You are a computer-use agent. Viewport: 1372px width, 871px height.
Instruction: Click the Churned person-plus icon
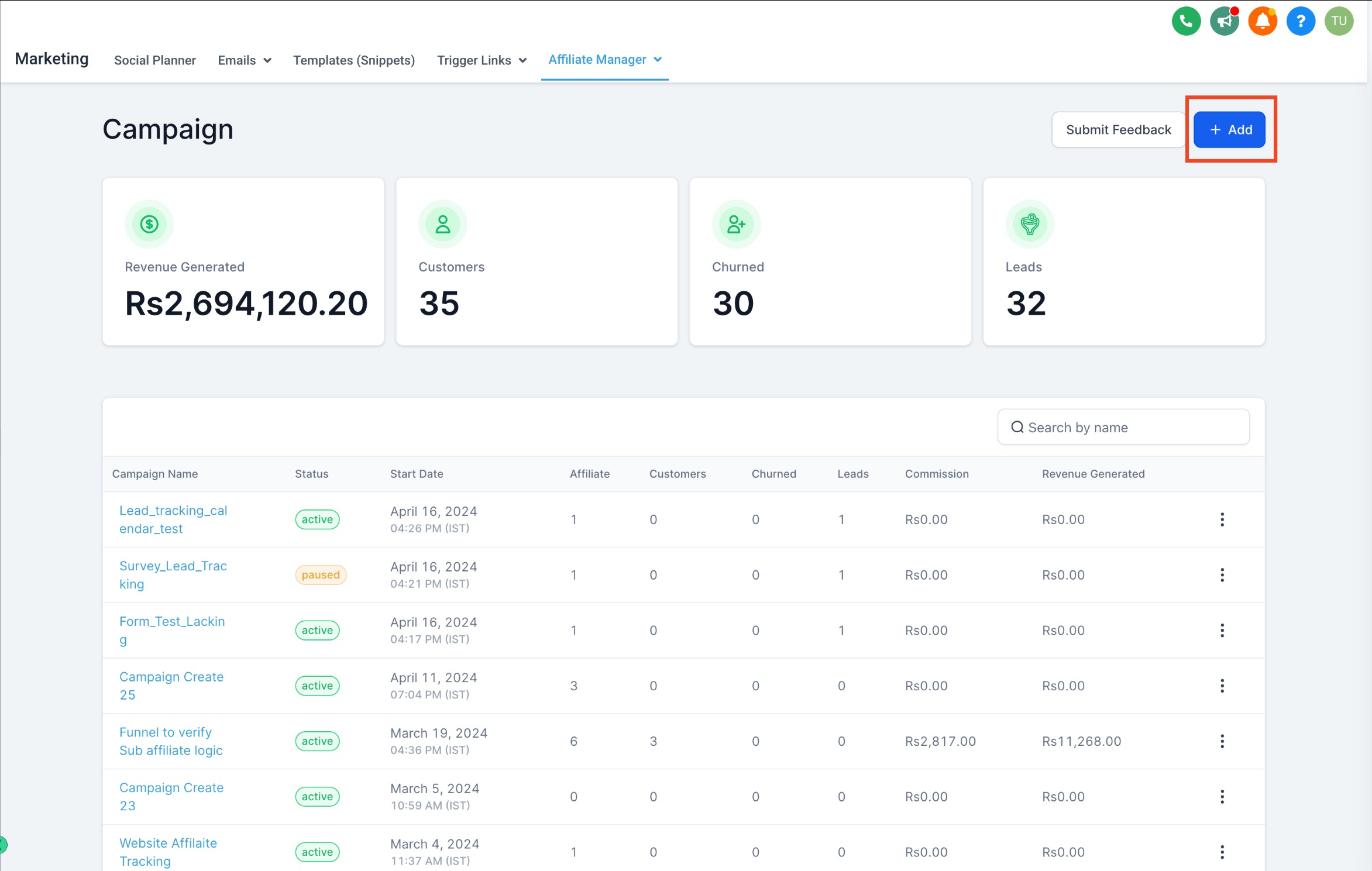coord(736,224)
